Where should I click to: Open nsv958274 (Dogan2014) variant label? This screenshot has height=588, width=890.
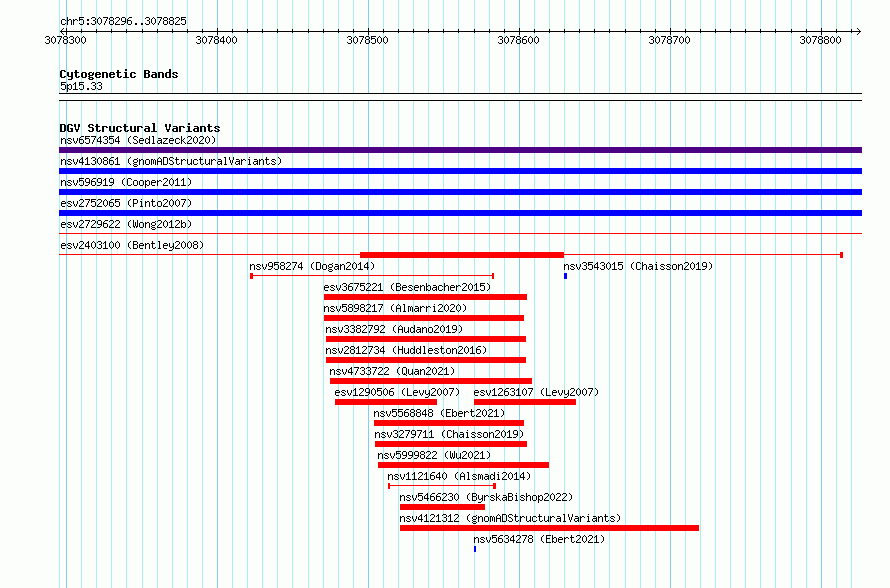click(x=312, y=266)
